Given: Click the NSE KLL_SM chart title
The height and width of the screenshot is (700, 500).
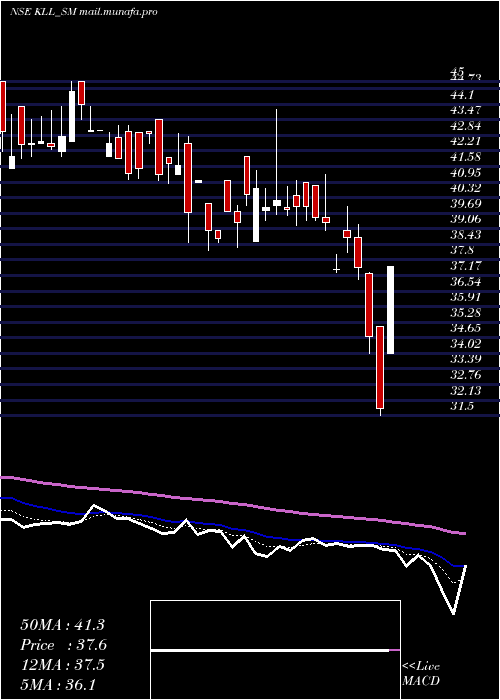Looking at the screenshot, I should tap(83, 12).
